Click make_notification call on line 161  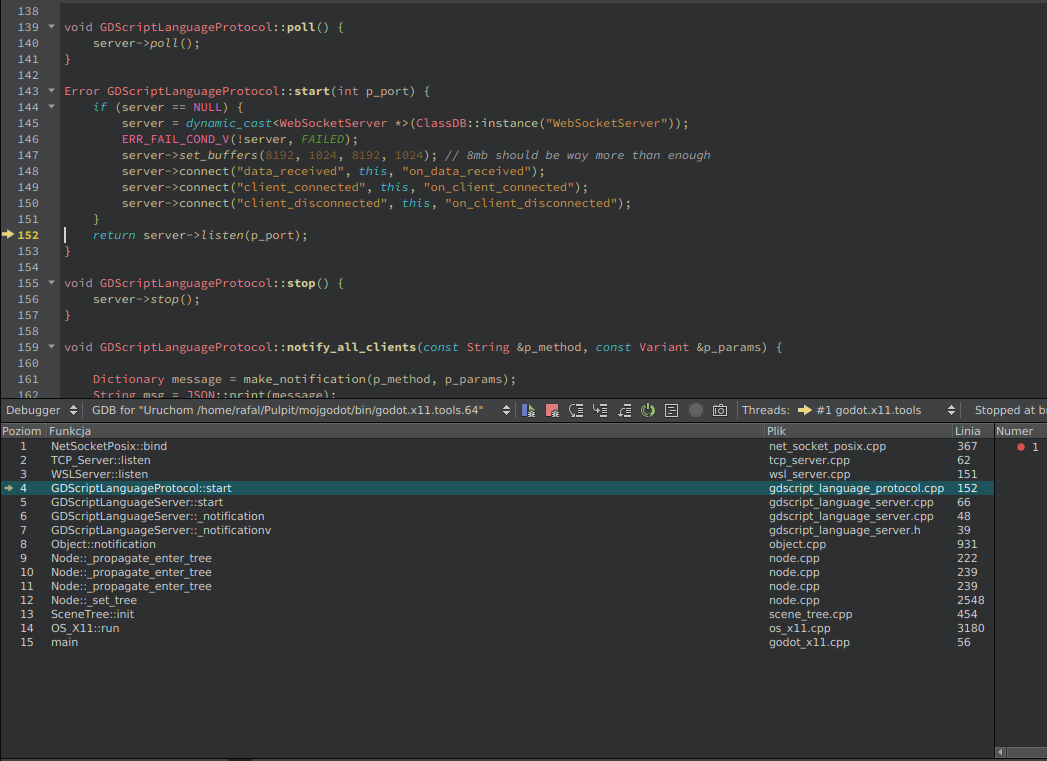[304, 379]
